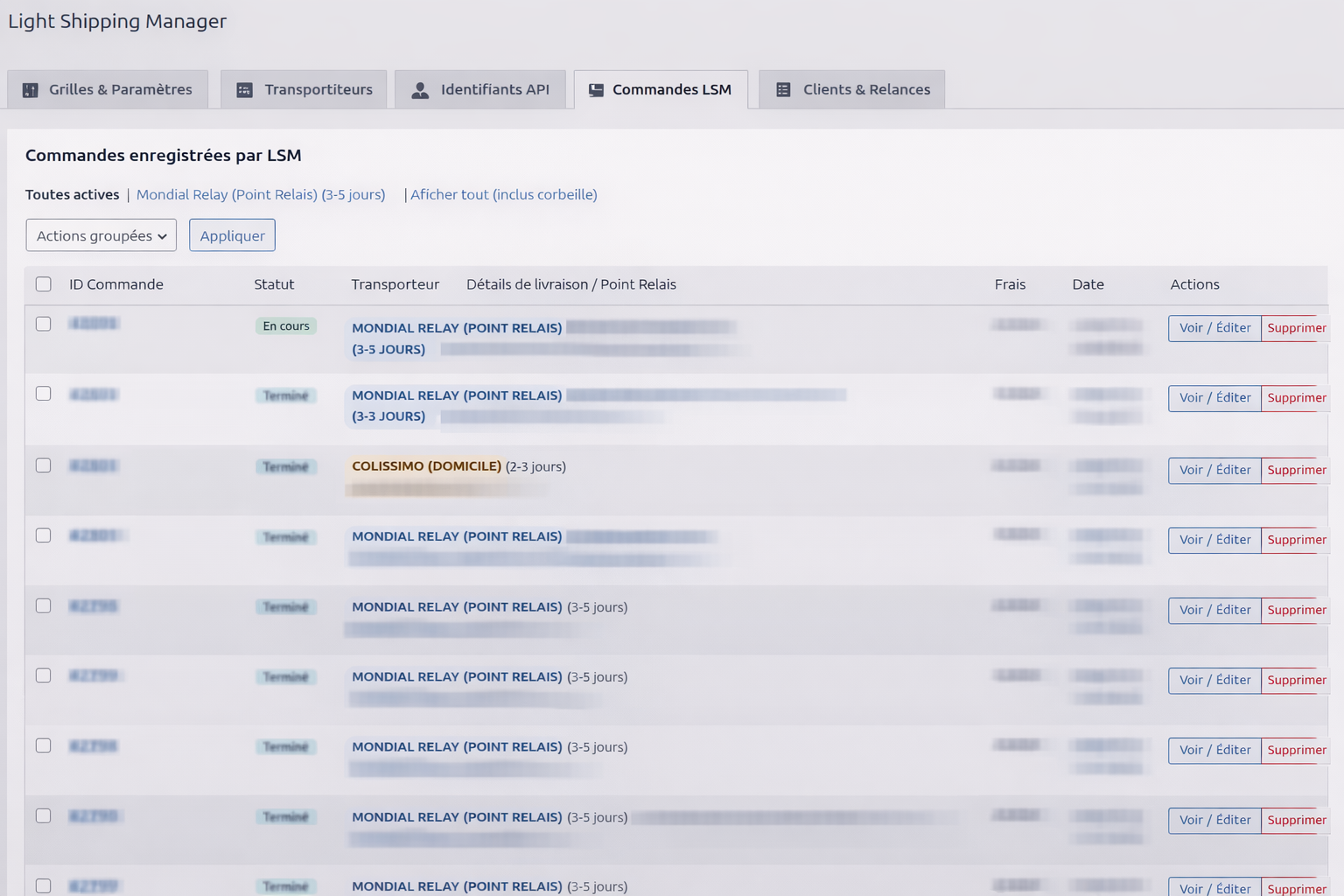Toggle the select-all checkbox in table header
Viewport: 1344px width, 896px height.
point(44,284)
